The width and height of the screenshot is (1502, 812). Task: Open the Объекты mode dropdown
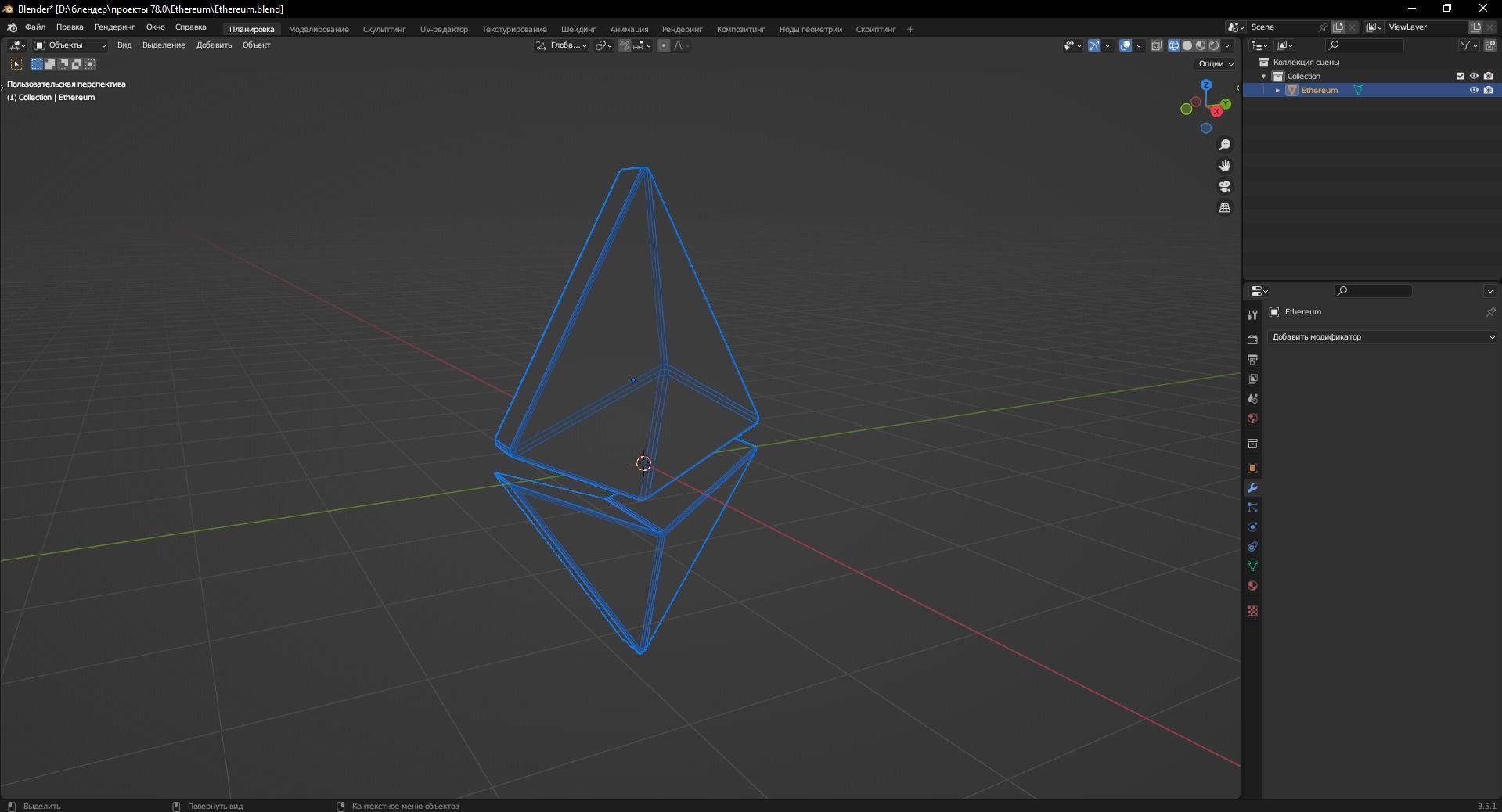(x=70, y=45)
